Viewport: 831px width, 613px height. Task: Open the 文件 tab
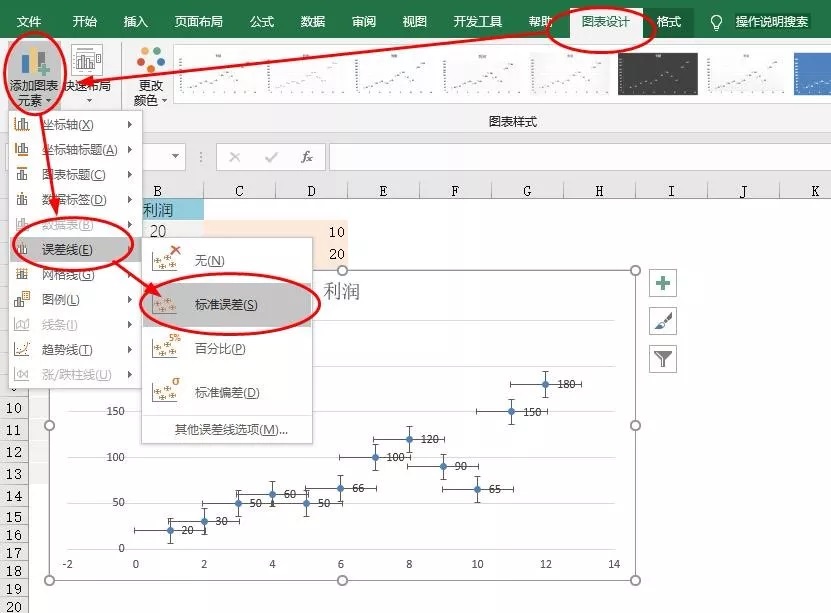tap(29, 22)
